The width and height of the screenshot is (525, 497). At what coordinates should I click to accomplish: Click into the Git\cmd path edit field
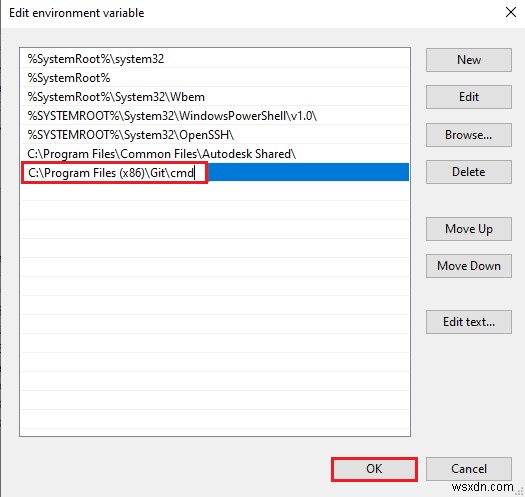coord(115,173)
